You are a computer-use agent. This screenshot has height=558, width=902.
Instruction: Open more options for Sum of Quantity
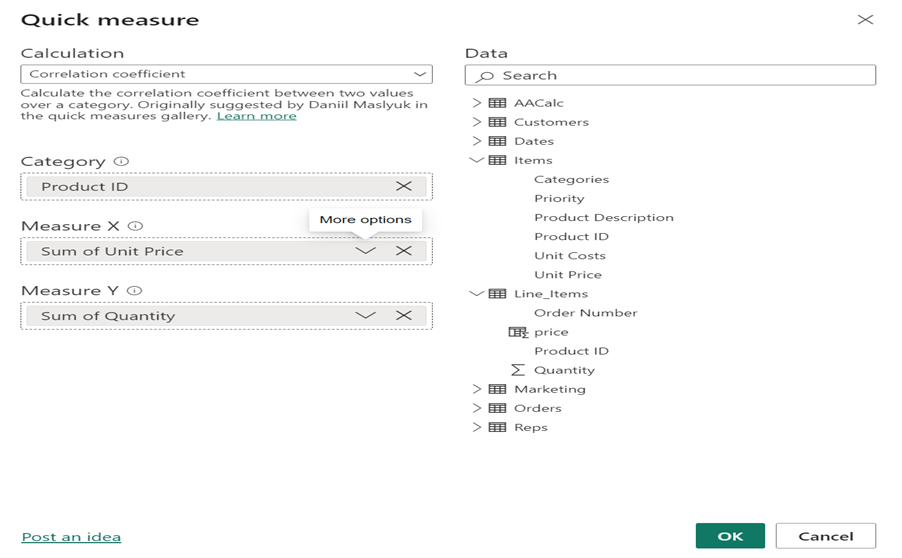point(365,315)
